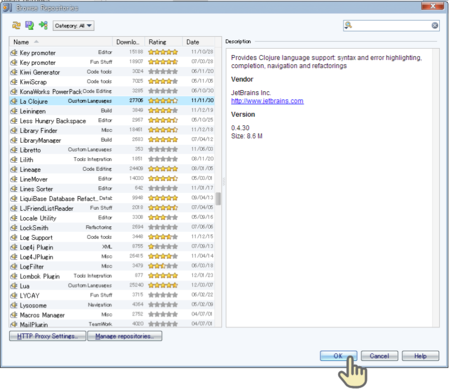Open the Category: All dropdown
The width and height of the screenshot is (450, 389).
[74, 26]
